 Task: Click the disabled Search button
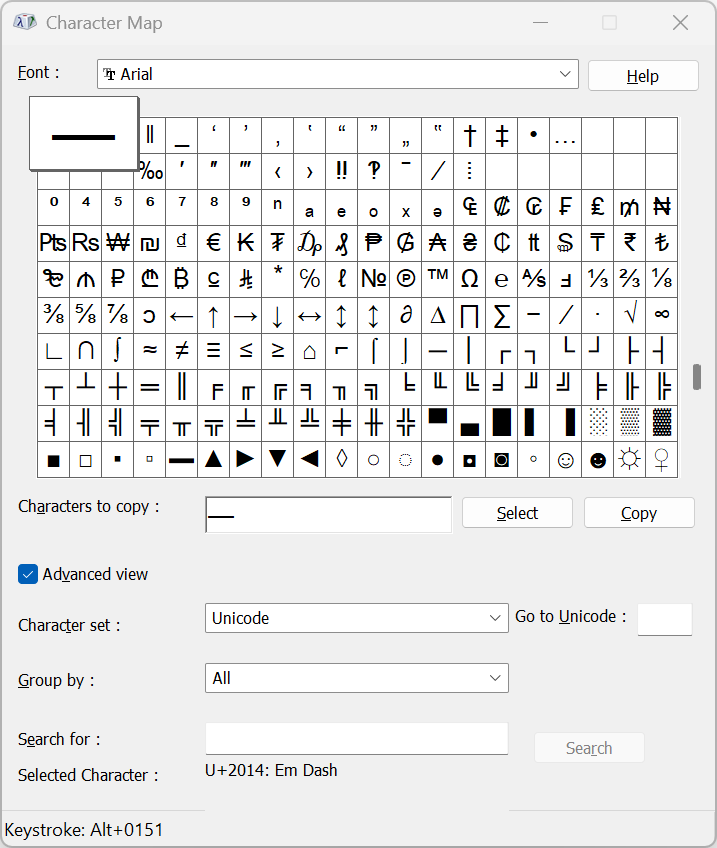(x=589, y=748)
